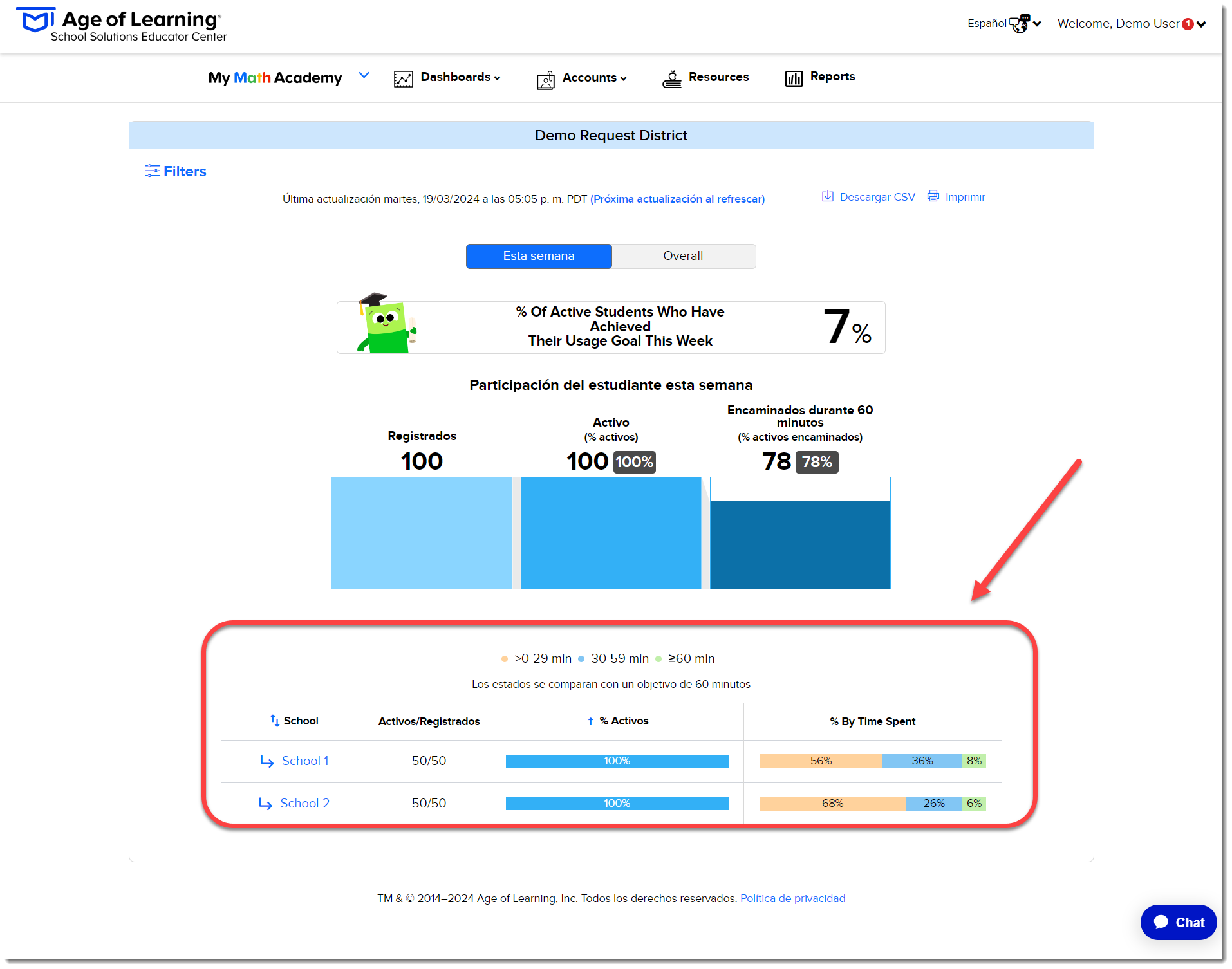Viewport: 1232px width, 969px height.
Task: Click the % Activos sort arrow
Action: click(590, 721)
